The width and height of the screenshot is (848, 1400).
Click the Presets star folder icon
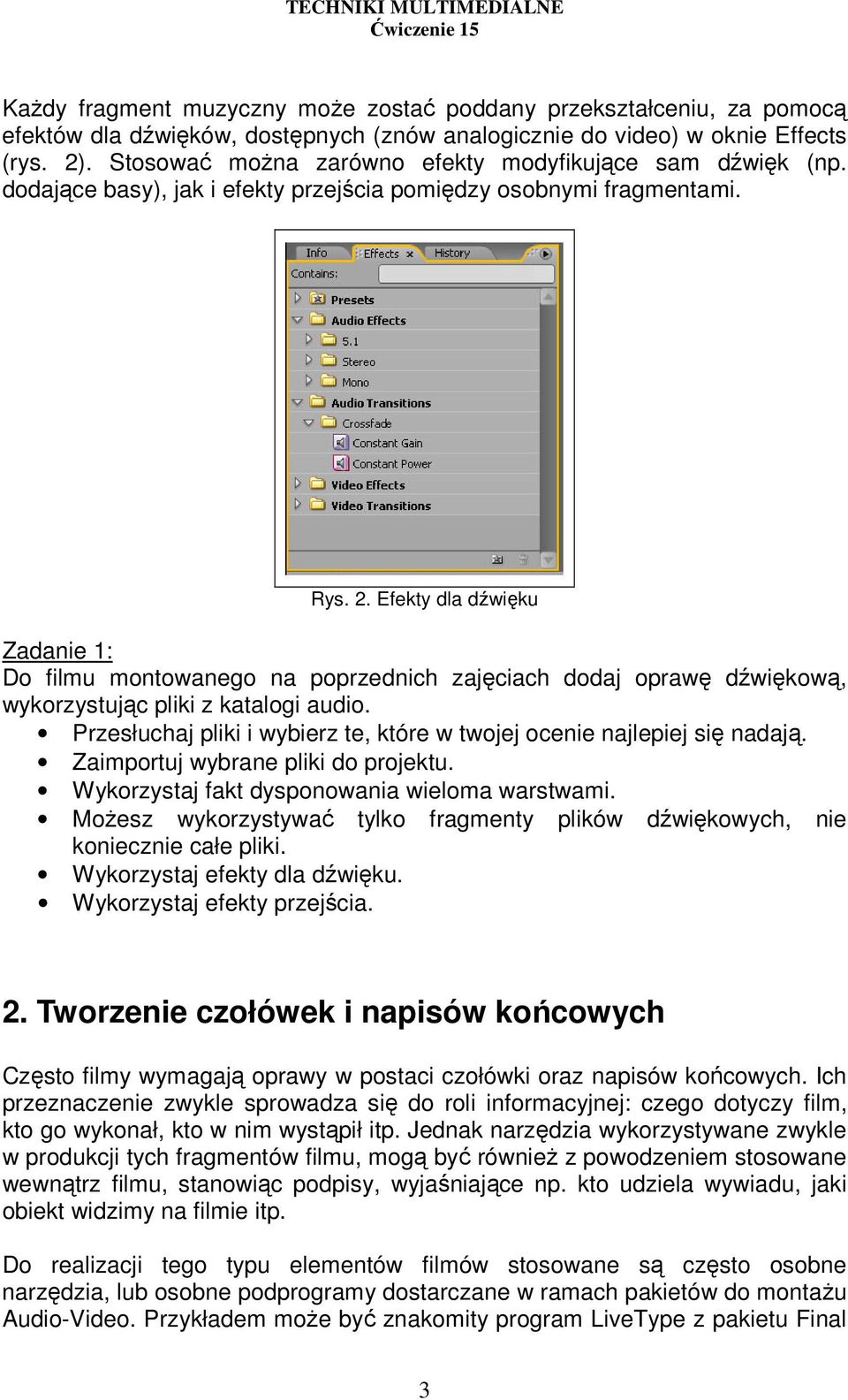(x=317, y=300)
